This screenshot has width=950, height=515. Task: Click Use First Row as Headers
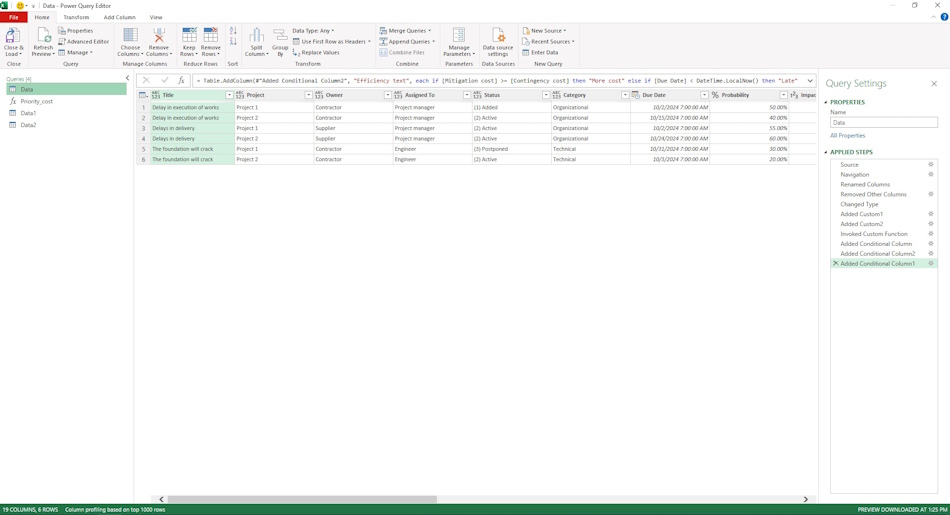click(331, 42)
